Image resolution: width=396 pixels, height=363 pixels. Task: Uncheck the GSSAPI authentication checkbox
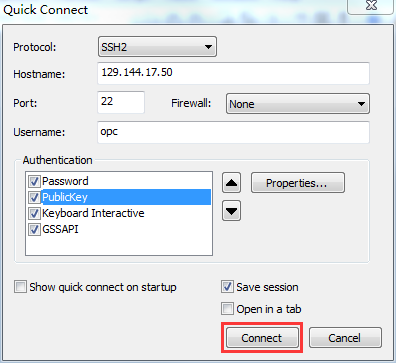(x=34, y=229)
